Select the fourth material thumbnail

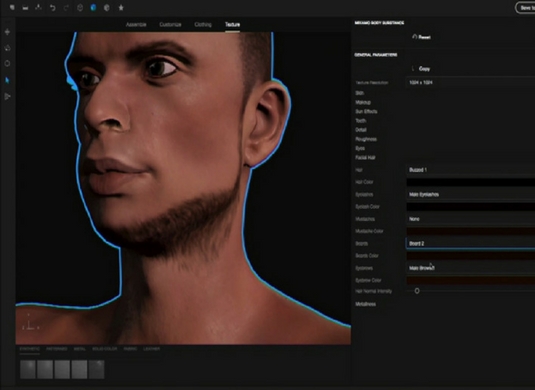click(x=79, y=369)
